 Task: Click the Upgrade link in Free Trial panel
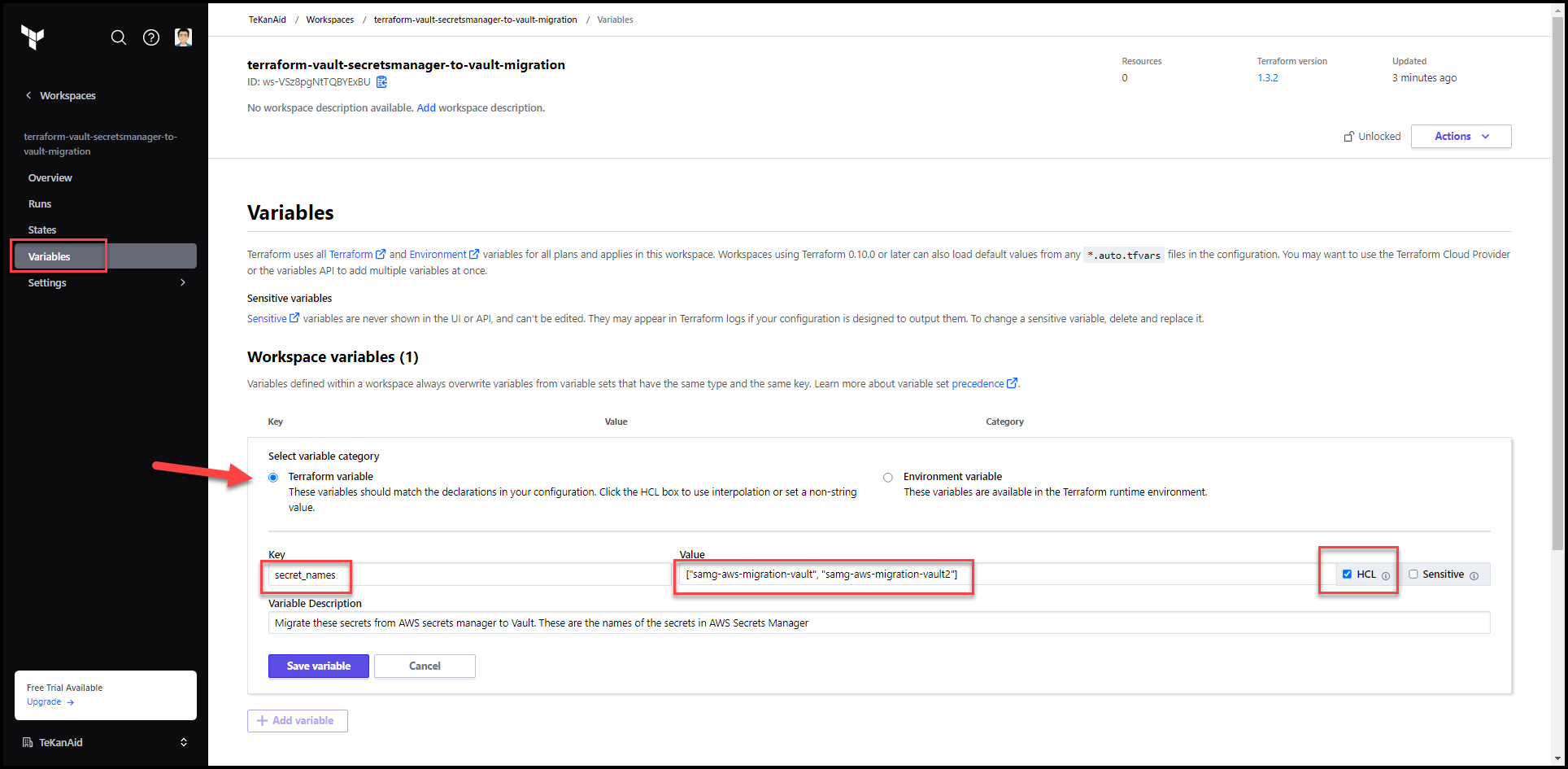[x=44, y=701]
